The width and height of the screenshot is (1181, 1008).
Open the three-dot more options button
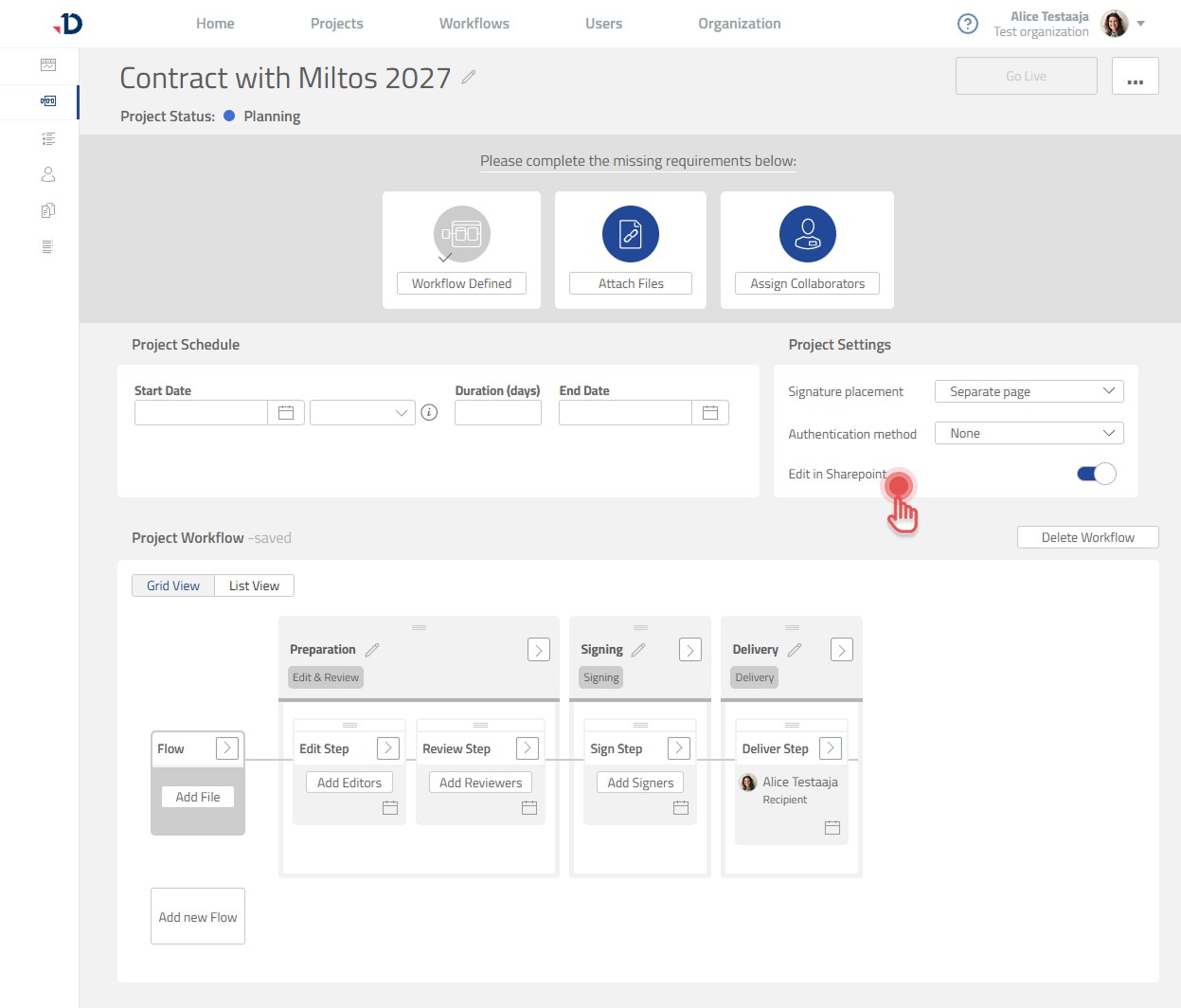(1136, 76)
